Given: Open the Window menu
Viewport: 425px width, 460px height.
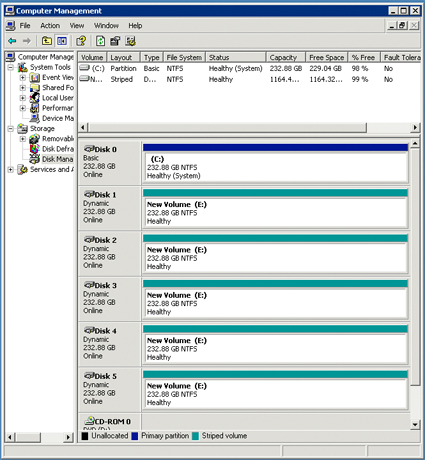Looking at the screenshot, I should 106,26.
